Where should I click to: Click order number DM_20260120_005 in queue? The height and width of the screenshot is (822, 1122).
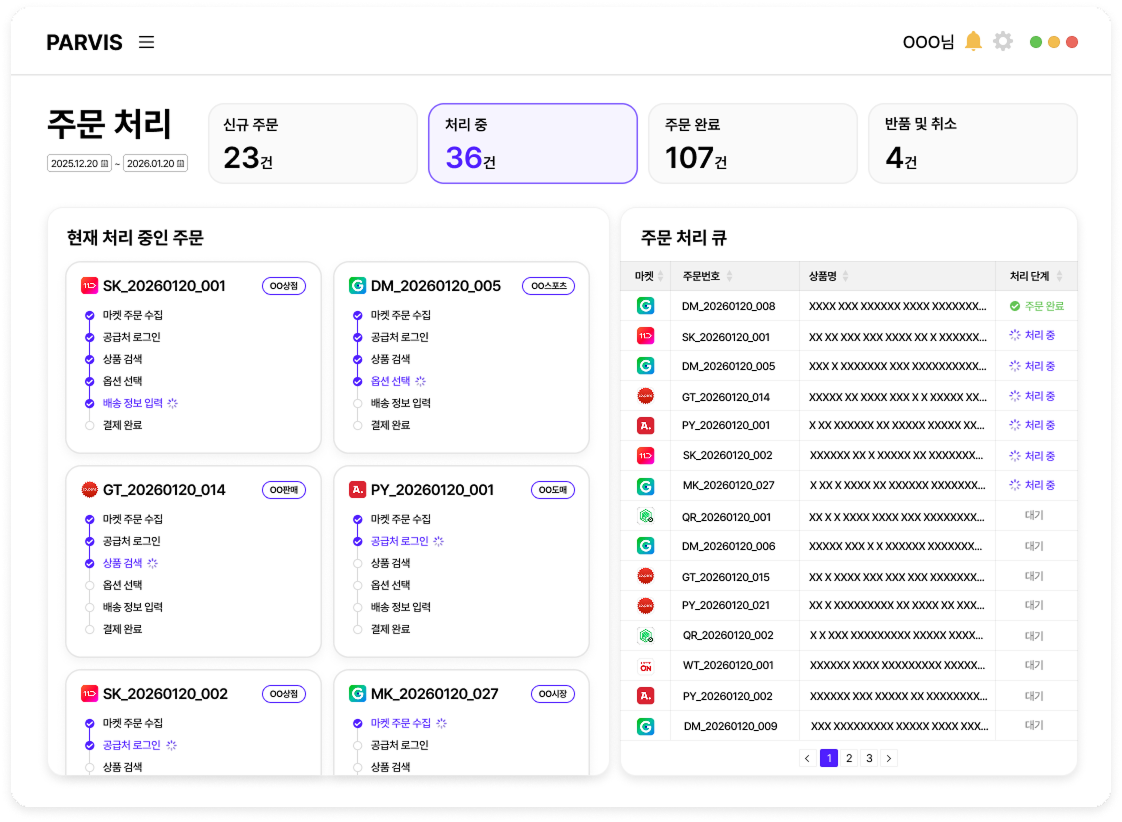coord(728,366)
